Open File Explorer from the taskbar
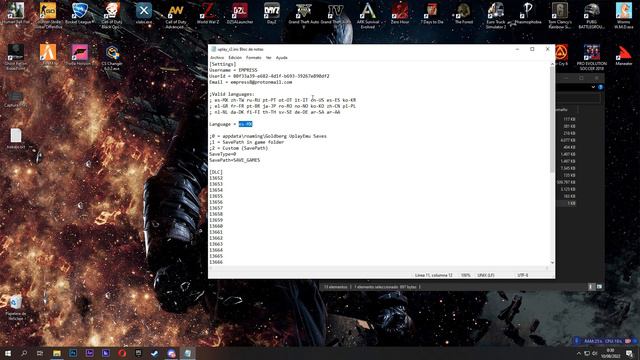Screen dimensions: 640x360 pos(57,353)
